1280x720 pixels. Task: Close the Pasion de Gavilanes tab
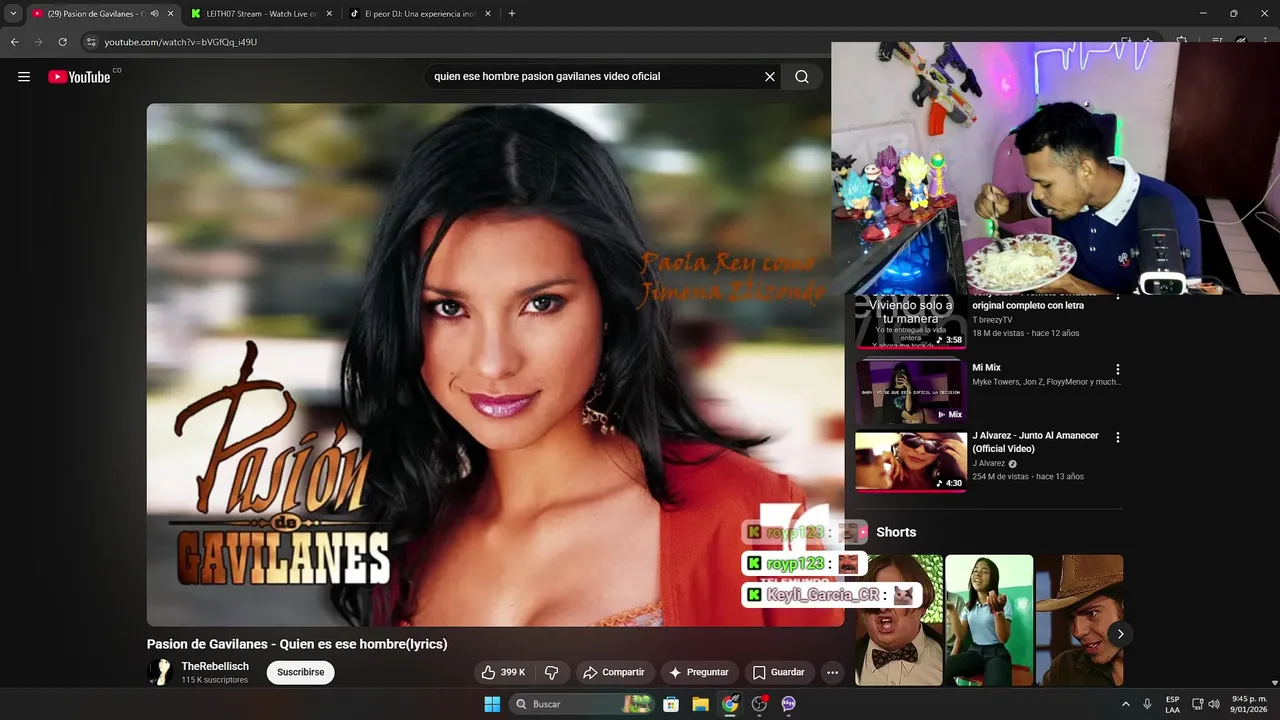[x=170, y=14]
